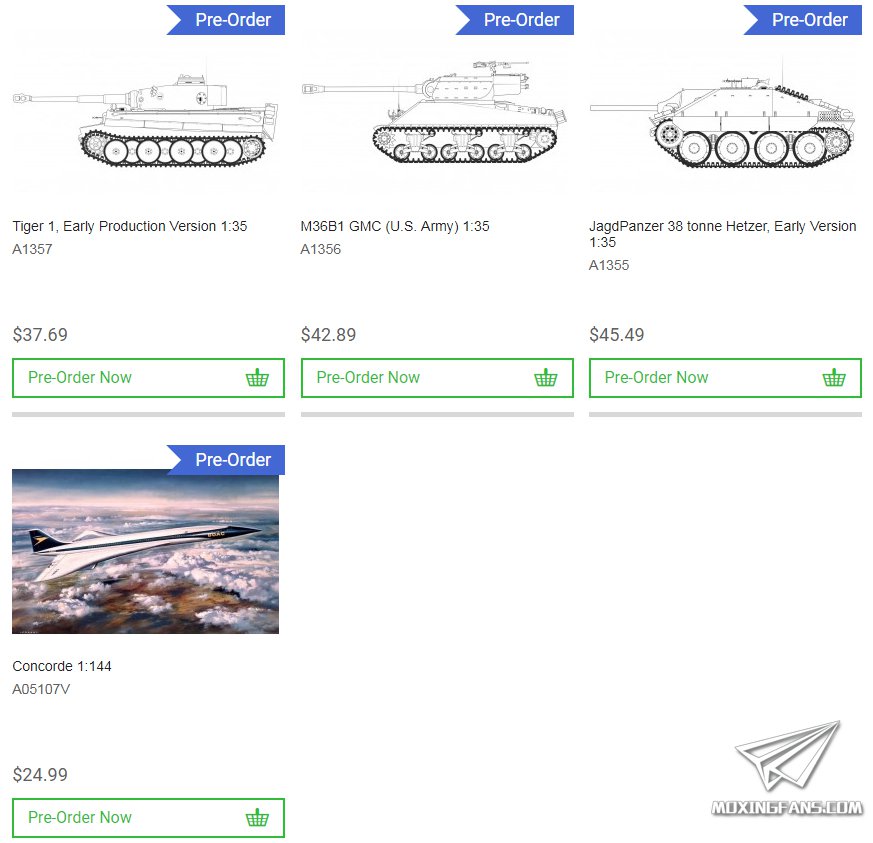
Task: Open the JagdPanzer Hetzer drawing thumbnail
Action: tap(723, 118)
